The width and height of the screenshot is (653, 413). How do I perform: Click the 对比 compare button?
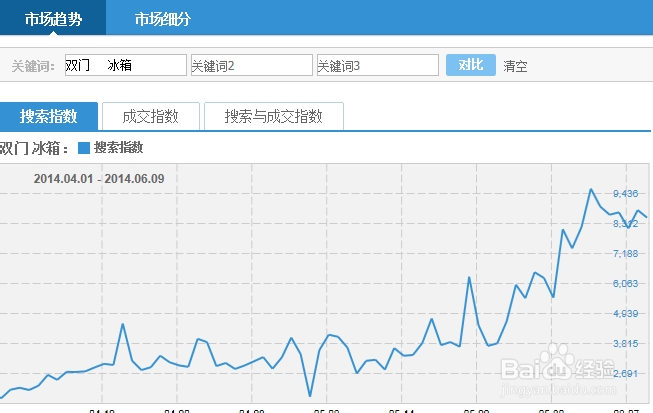(471, 65)
